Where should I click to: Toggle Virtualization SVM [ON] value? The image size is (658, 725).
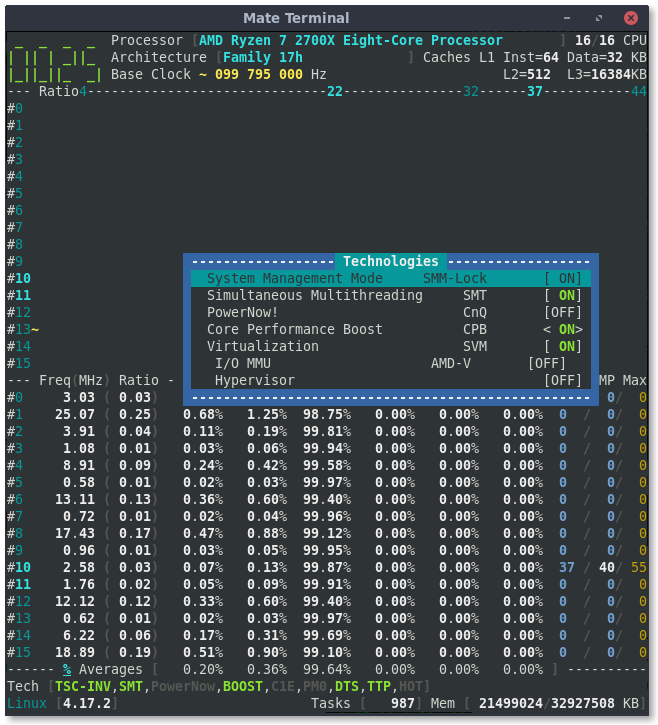pyautogui.click(x=563, y=346)
